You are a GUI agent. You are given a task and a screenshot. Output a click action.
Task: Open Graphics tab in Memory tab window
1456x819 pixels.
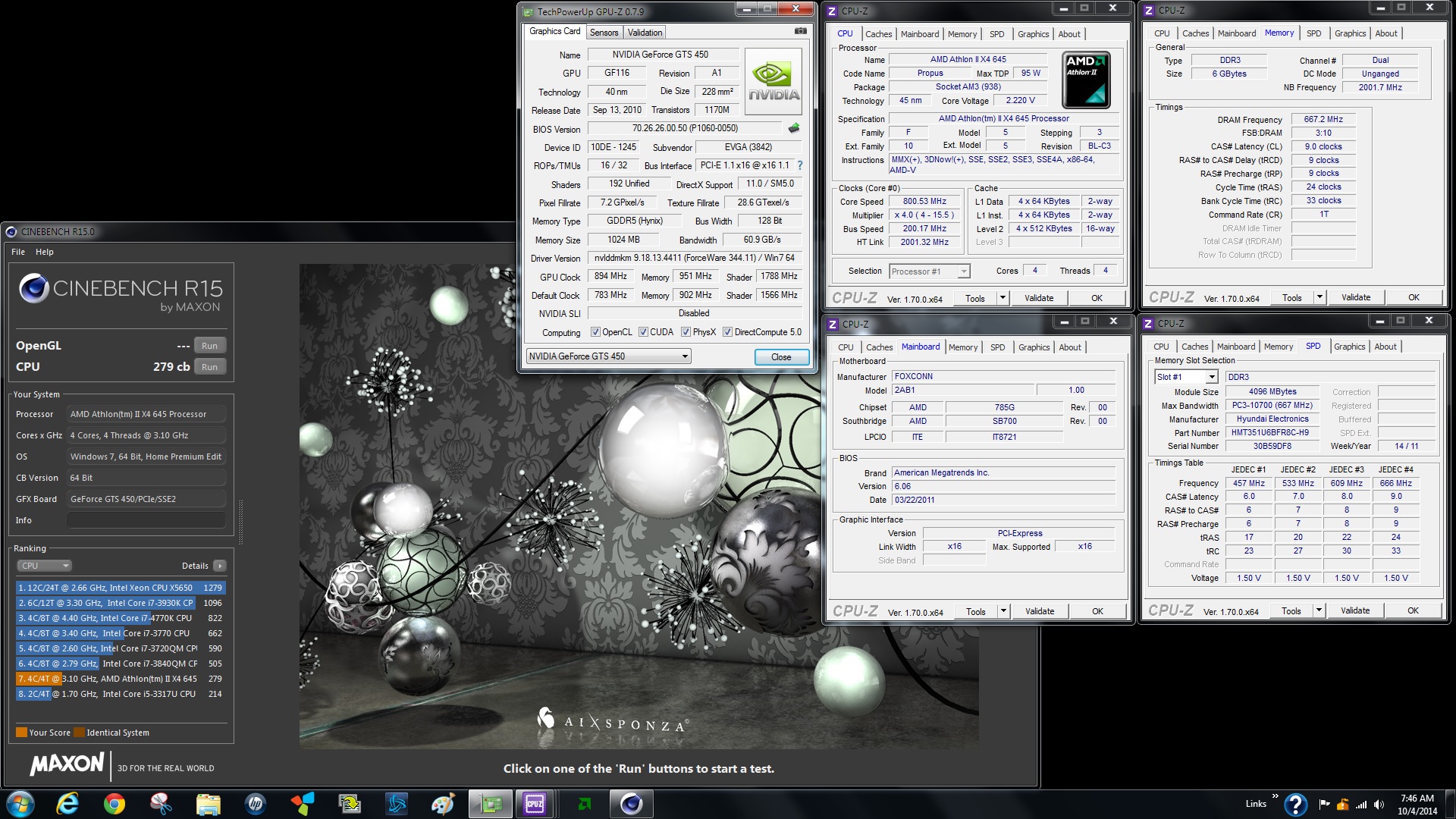pyautogui.click(x=1350, y=33)
